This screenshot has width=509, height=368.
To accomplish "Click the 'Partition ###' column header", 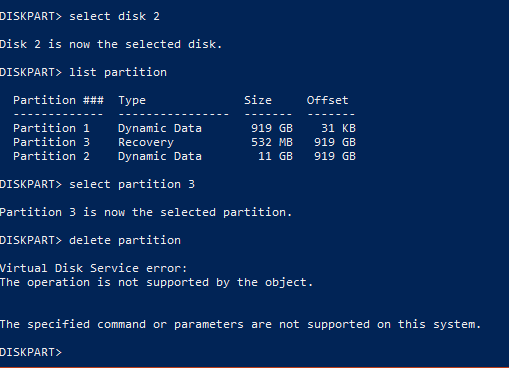I will [58, 100].
